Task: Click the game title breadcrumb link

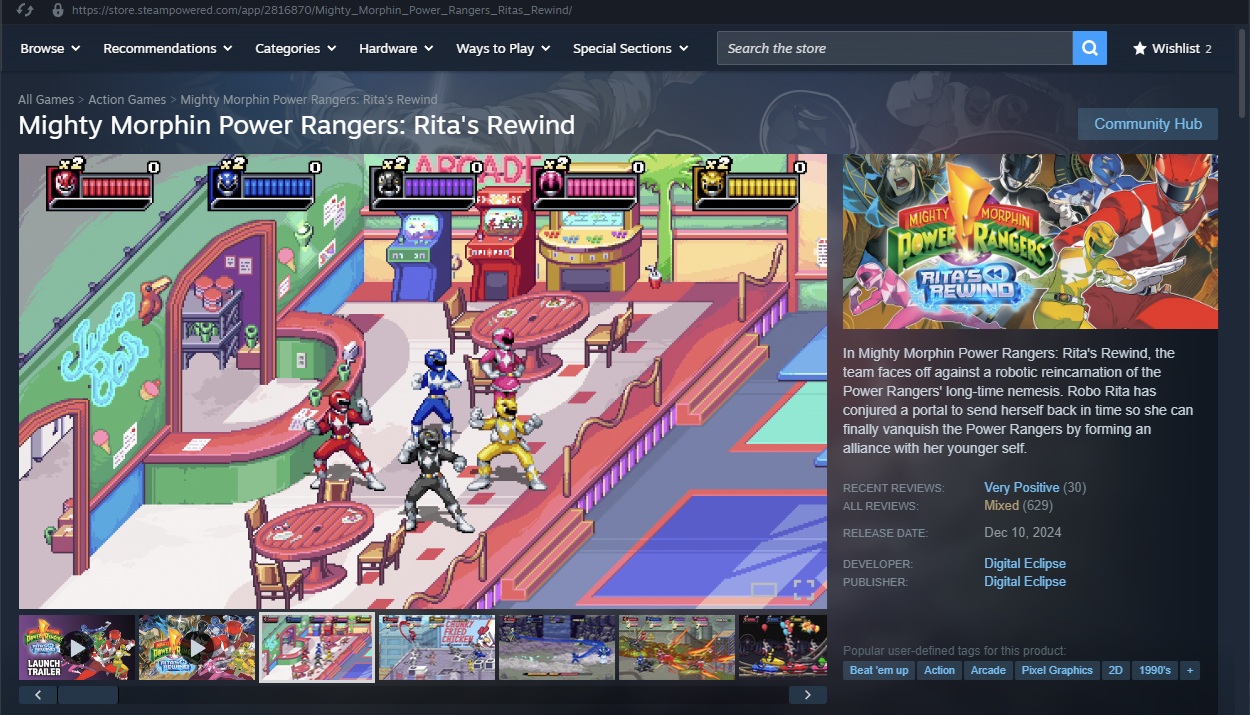Action: click(x=309, y=100)
